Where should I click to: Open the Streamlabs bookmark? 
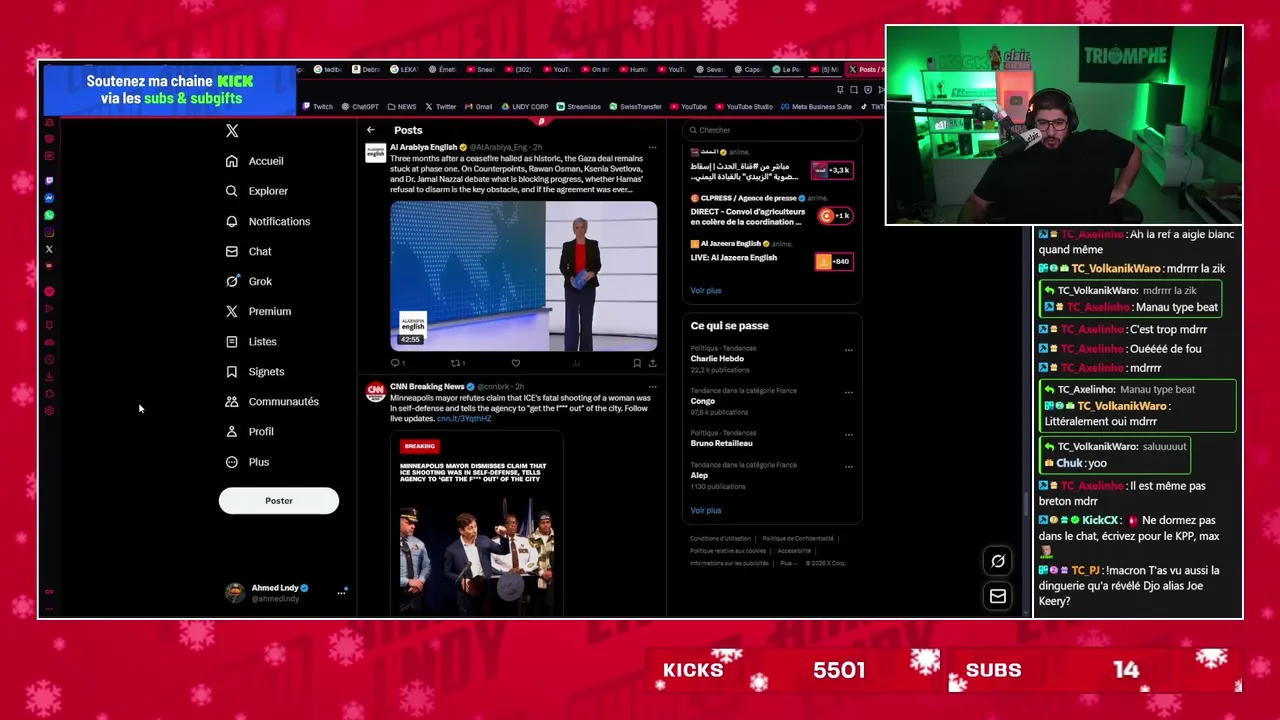(x=578, y=107)
